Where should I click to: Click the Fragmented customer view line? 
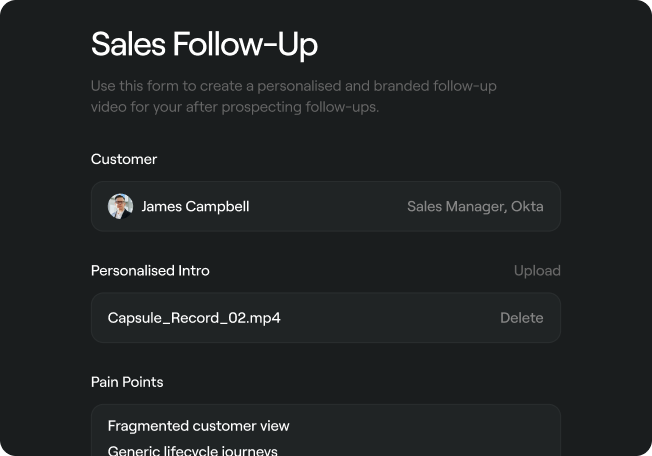[198, 426]
